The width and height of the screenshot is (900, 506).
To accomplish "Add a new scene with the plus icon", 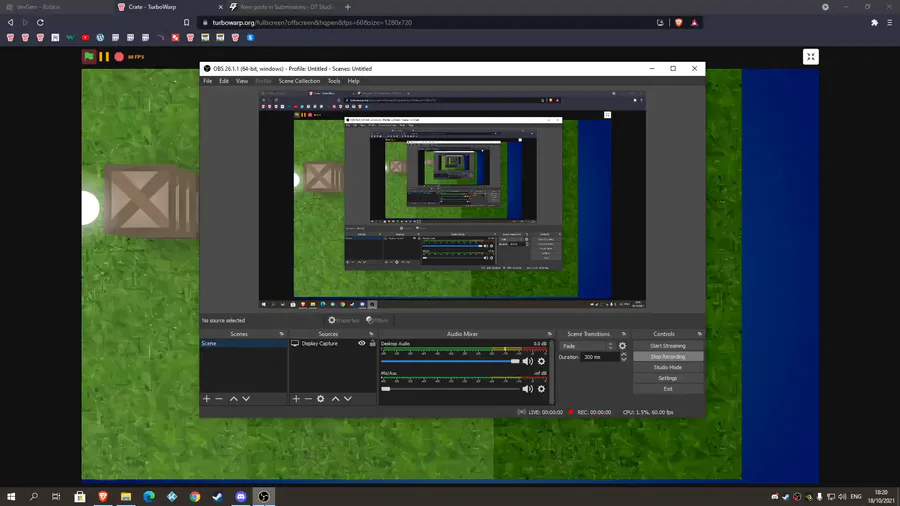I will tap(207, 398).
